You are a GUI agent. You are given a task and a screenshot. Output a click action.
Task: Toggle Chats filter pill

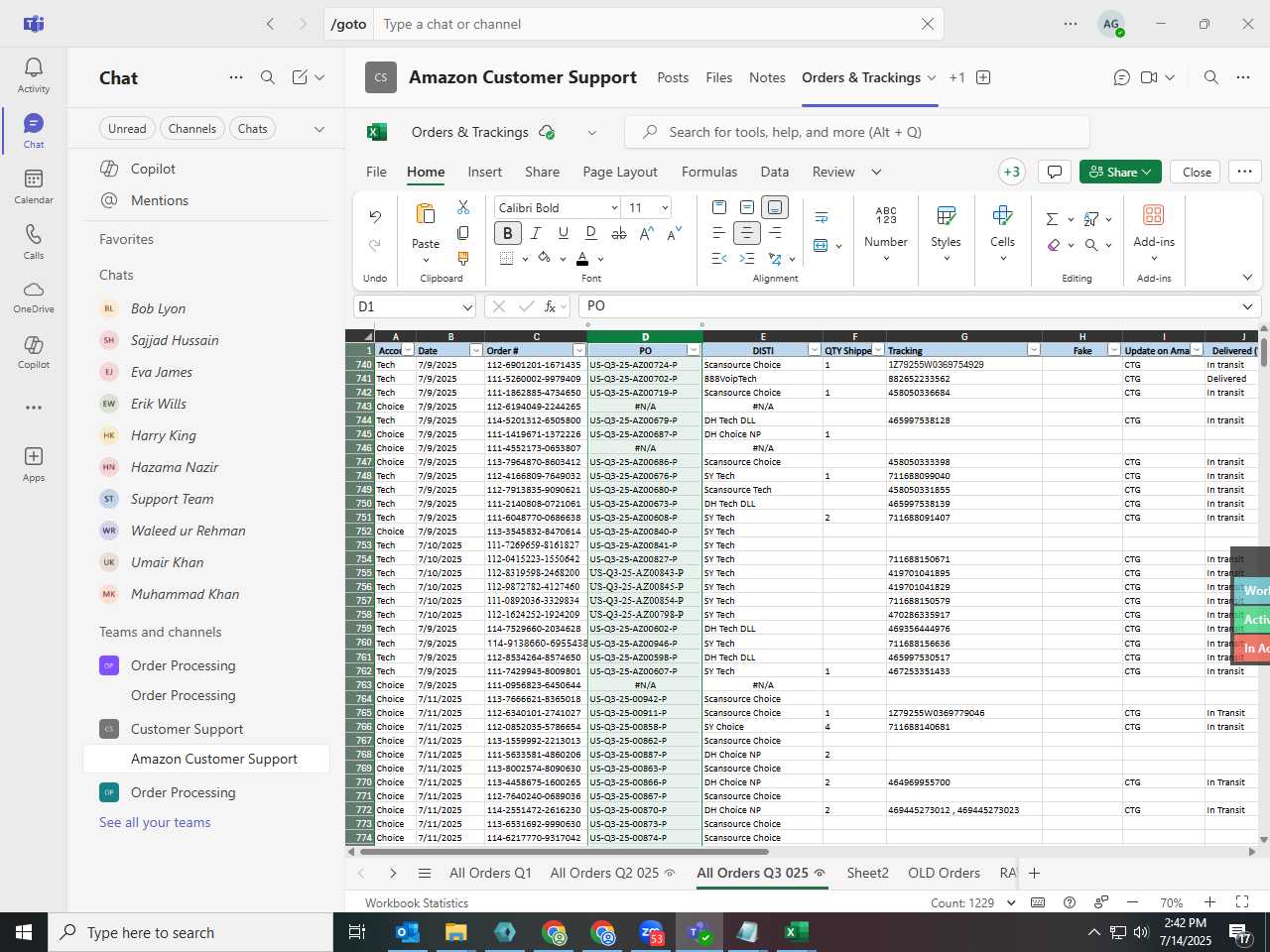pyautogui.click(x=252, y=128)
